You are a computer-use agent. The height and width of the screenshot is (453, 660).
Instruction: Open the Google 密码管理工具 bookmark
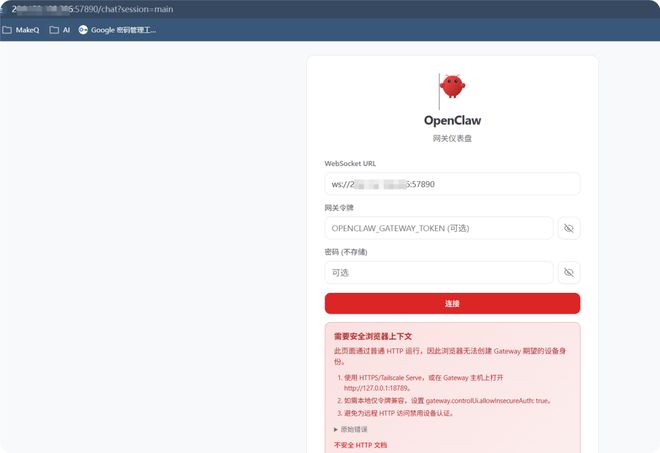pyautogui.click(x=117, y=30)
